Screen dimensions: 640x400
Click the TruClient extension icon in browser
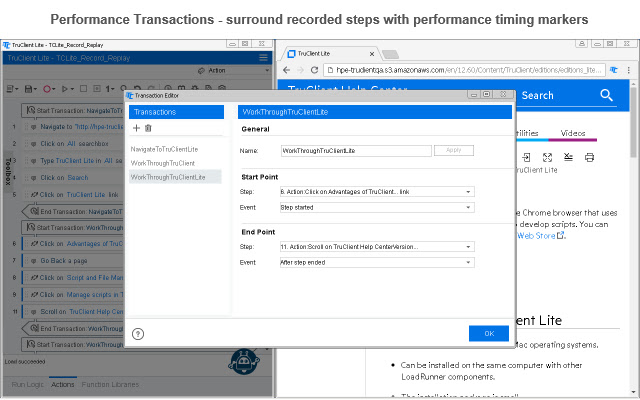(613, 70)
